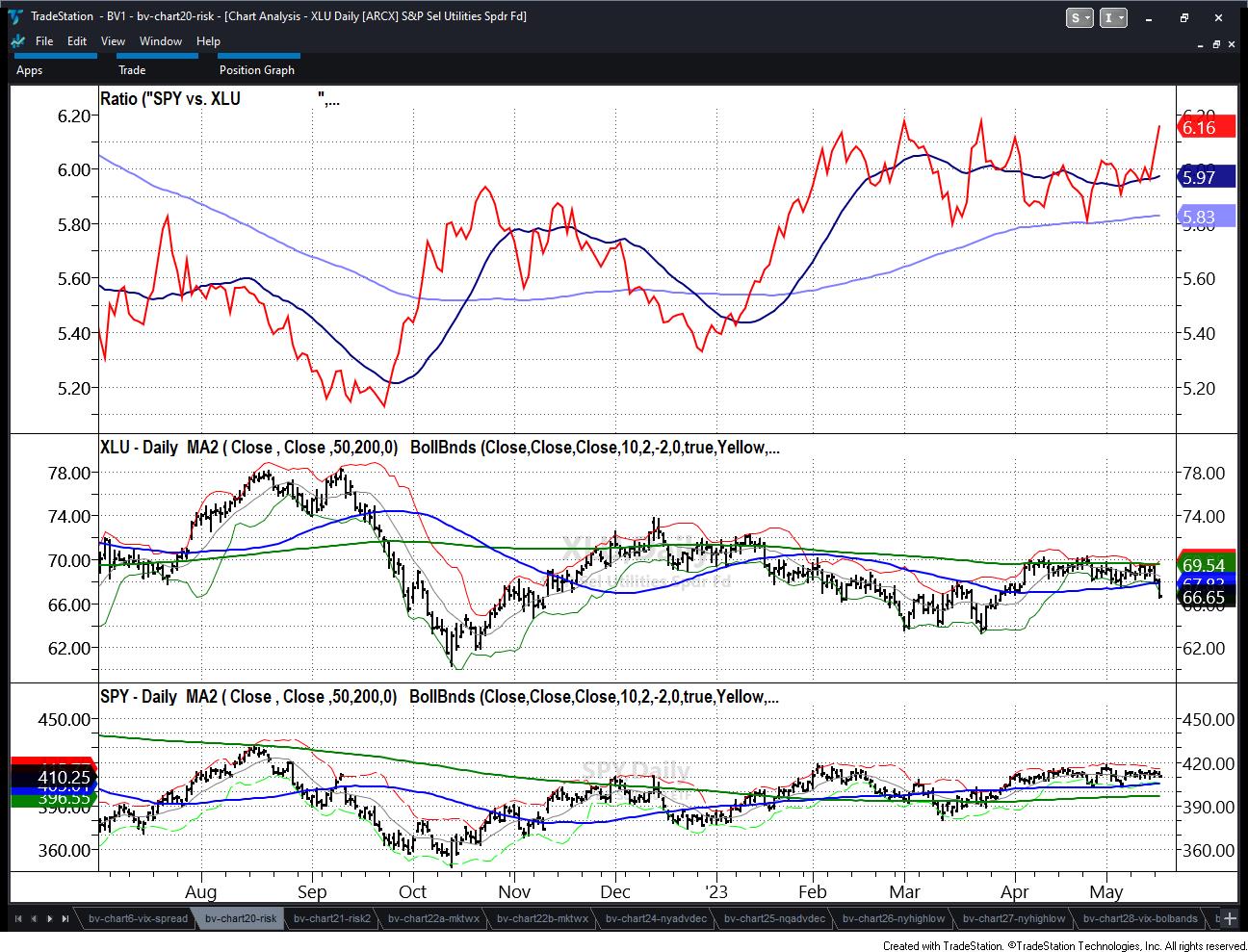Open the I dropdown in title bar
1248x952 pixels.
(x=1113, y=17)
